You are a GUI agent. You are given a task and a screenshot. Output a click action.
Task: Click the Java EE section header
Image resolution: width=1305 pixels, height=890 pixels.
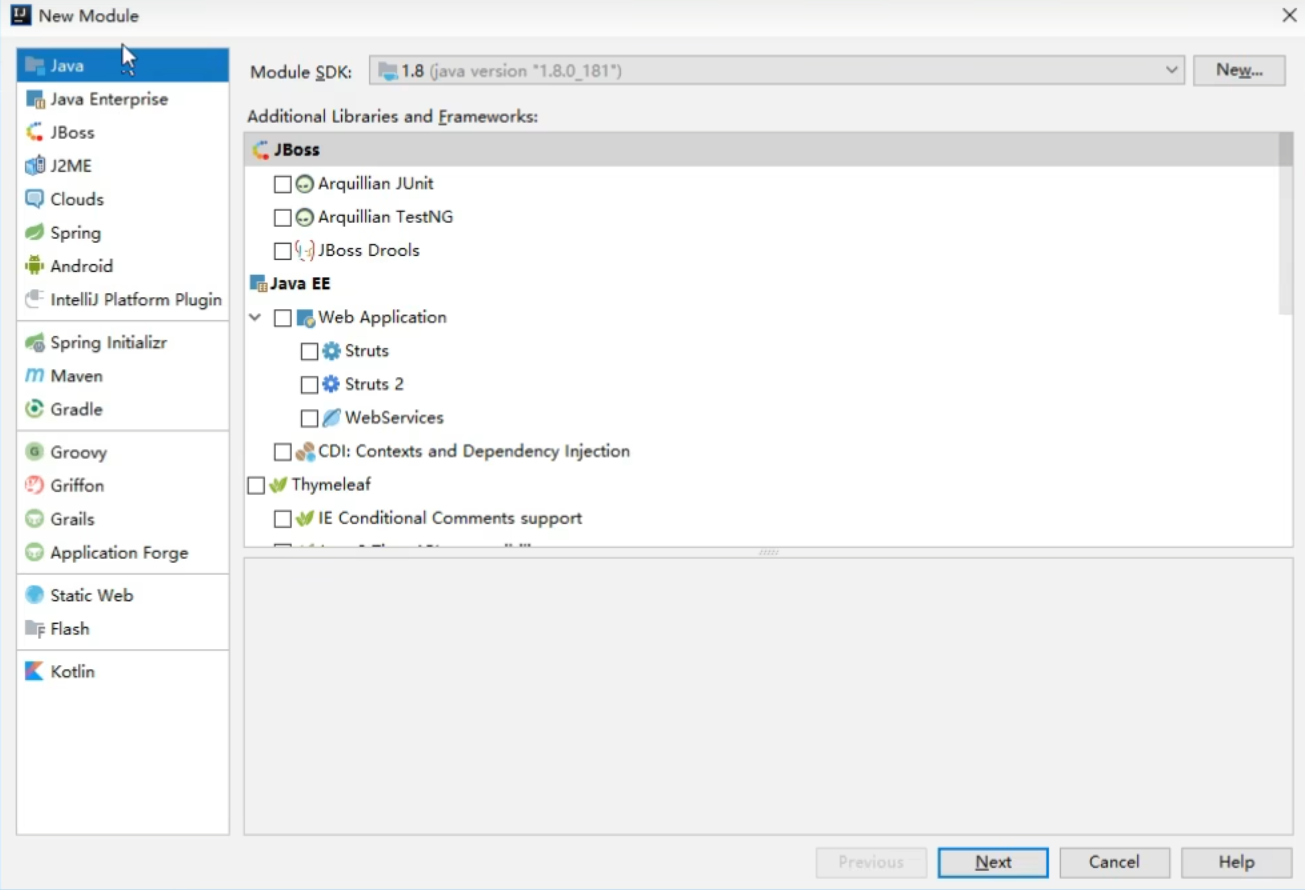pos(761,284)
